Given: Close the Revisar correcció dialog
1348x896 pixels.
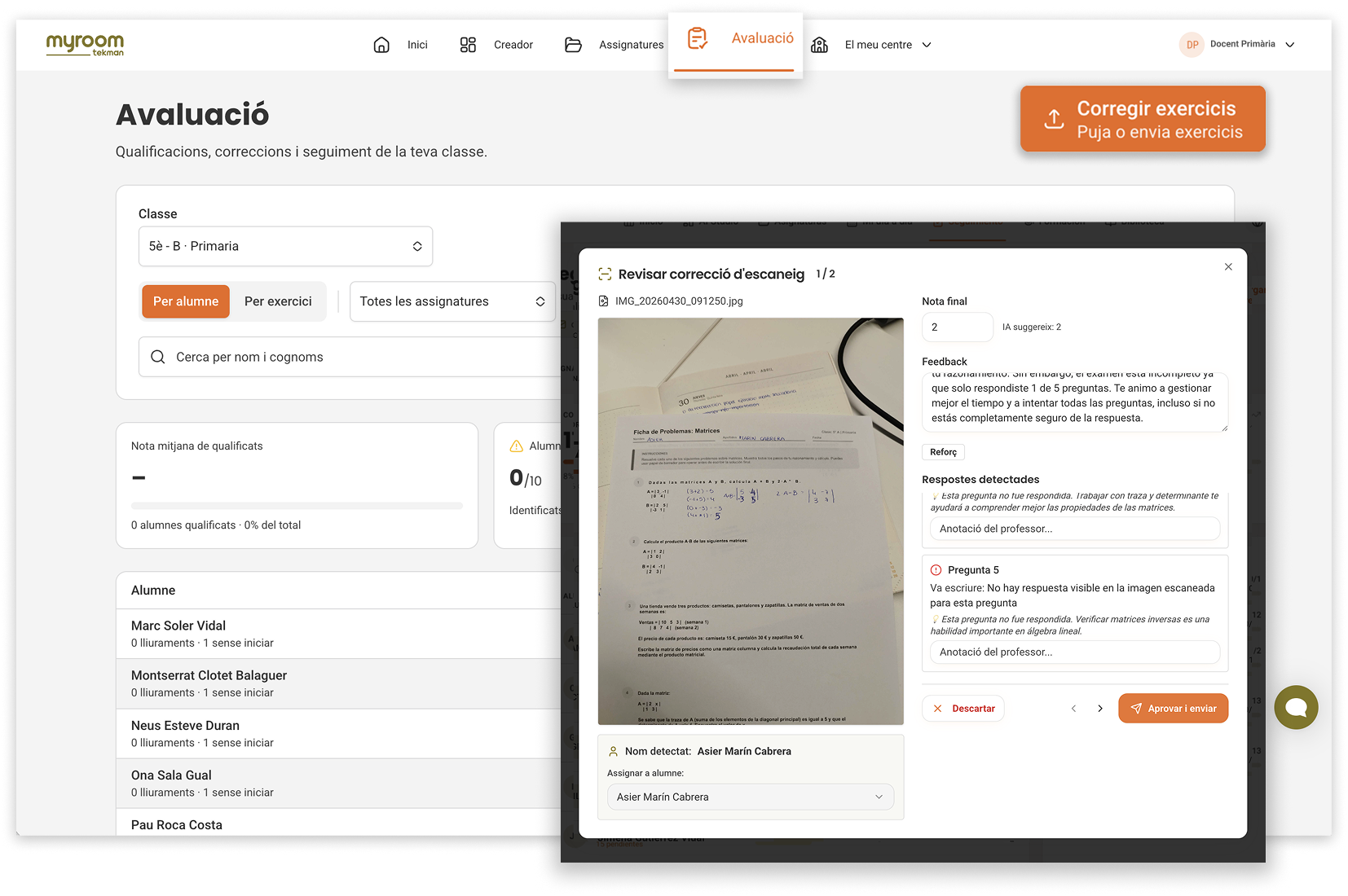Looking at the screenshot, I should 1228,267.
